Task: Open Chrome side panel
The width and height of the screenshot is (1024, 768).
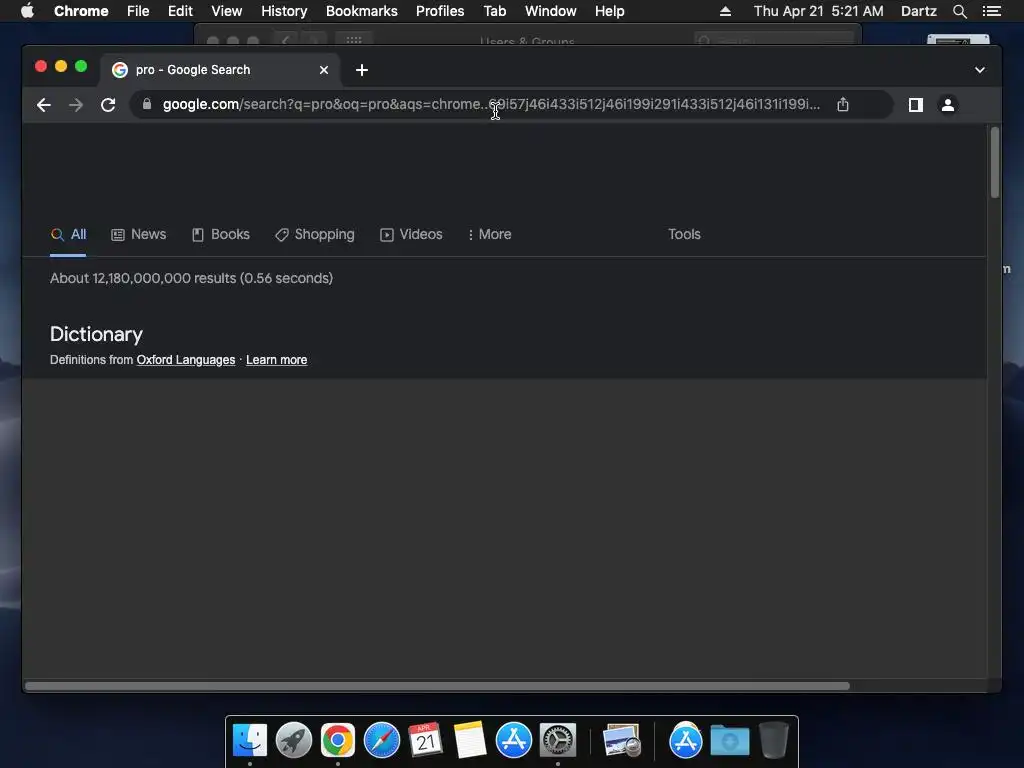Action: 916,104
